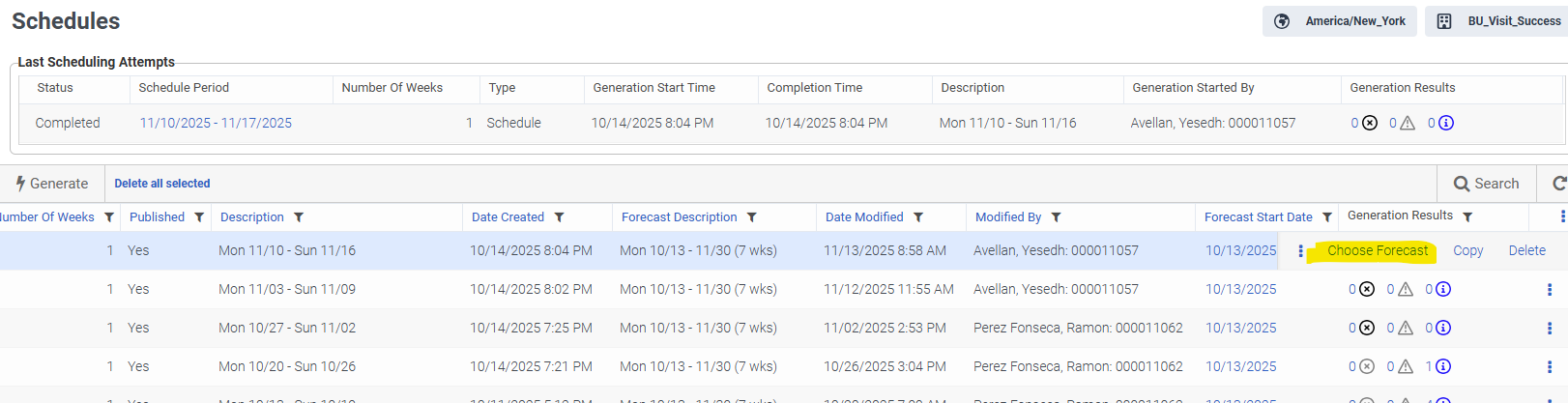Open filter on Description column
Image resolution: width=1568 pixels, height=403 pixels.
point(299,217)
